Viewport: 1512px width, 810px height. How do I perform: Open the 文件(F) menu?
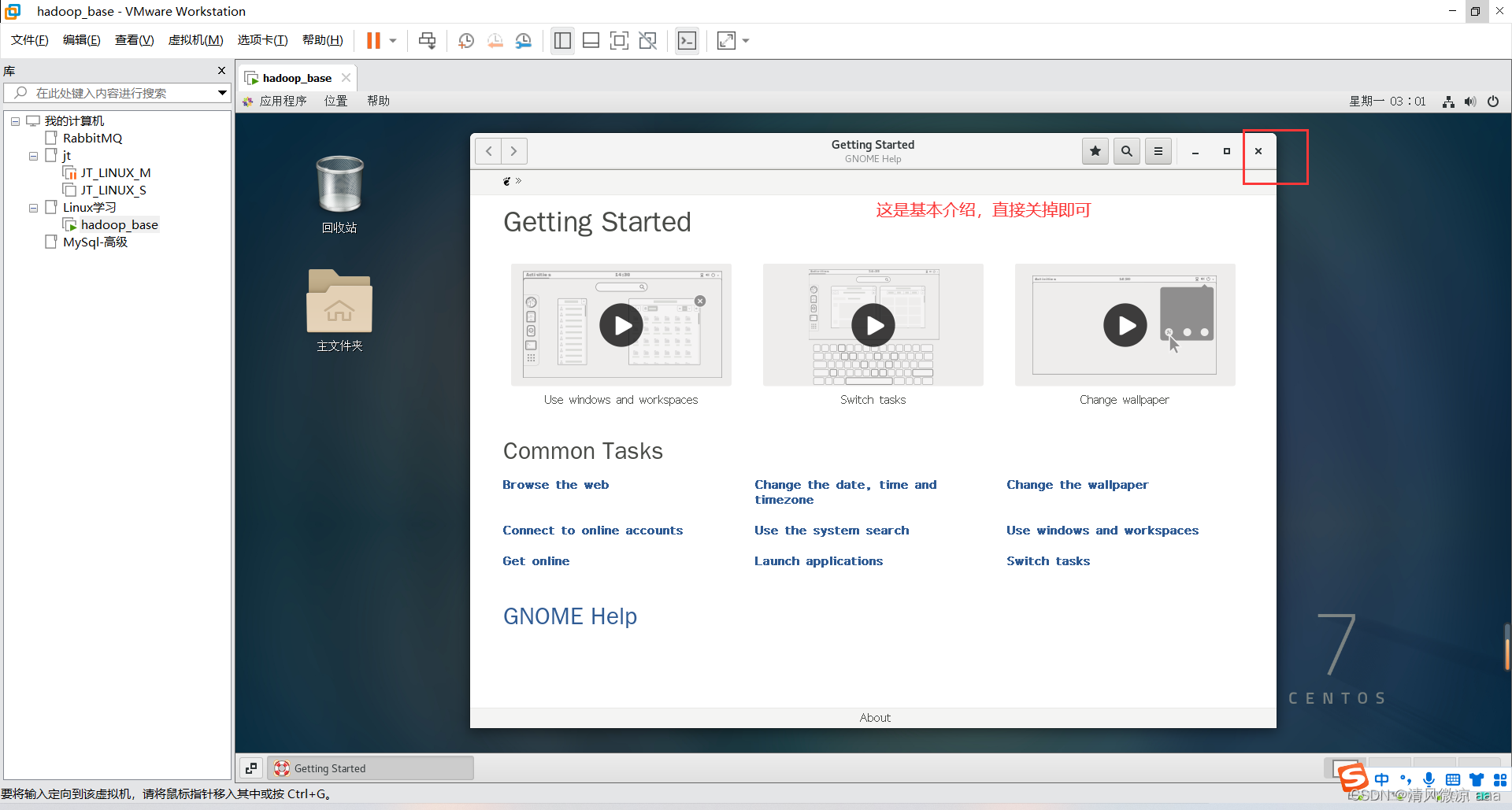coord(30,40)
